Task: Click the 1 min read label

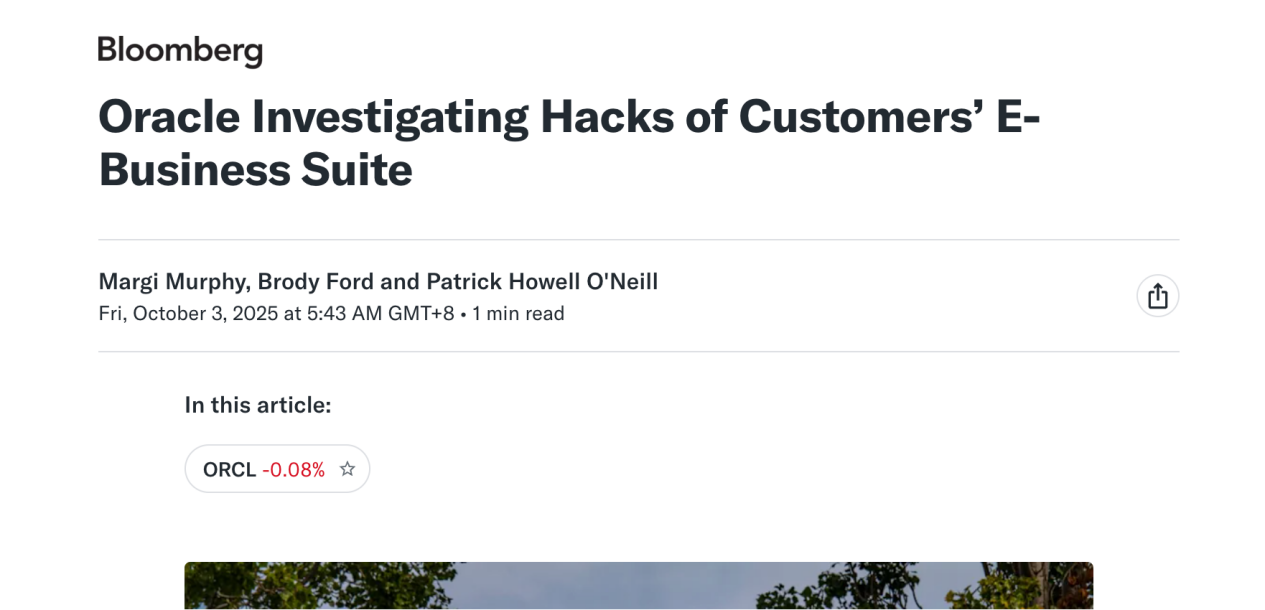Action: (518, 314)
